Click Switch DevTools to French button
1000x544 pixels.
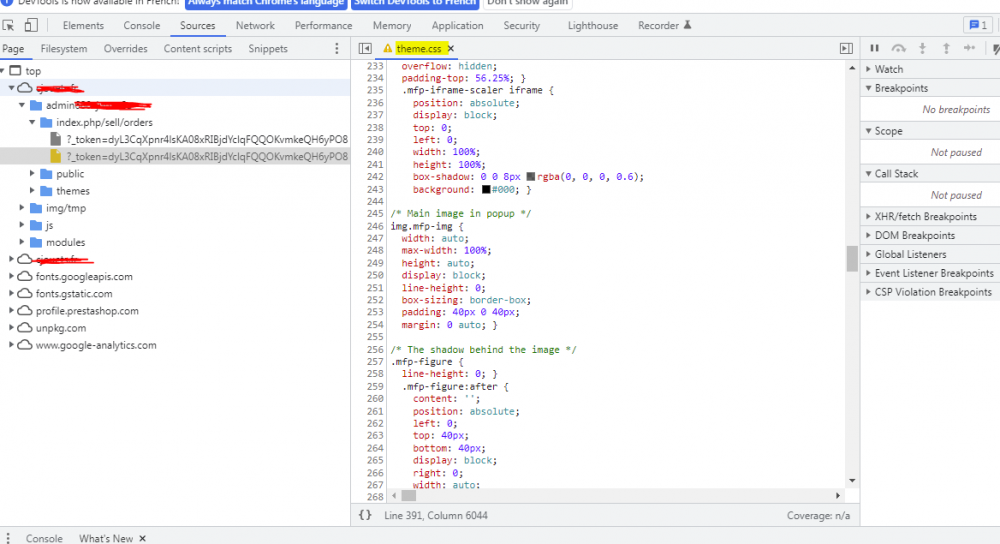click(416, 3)
